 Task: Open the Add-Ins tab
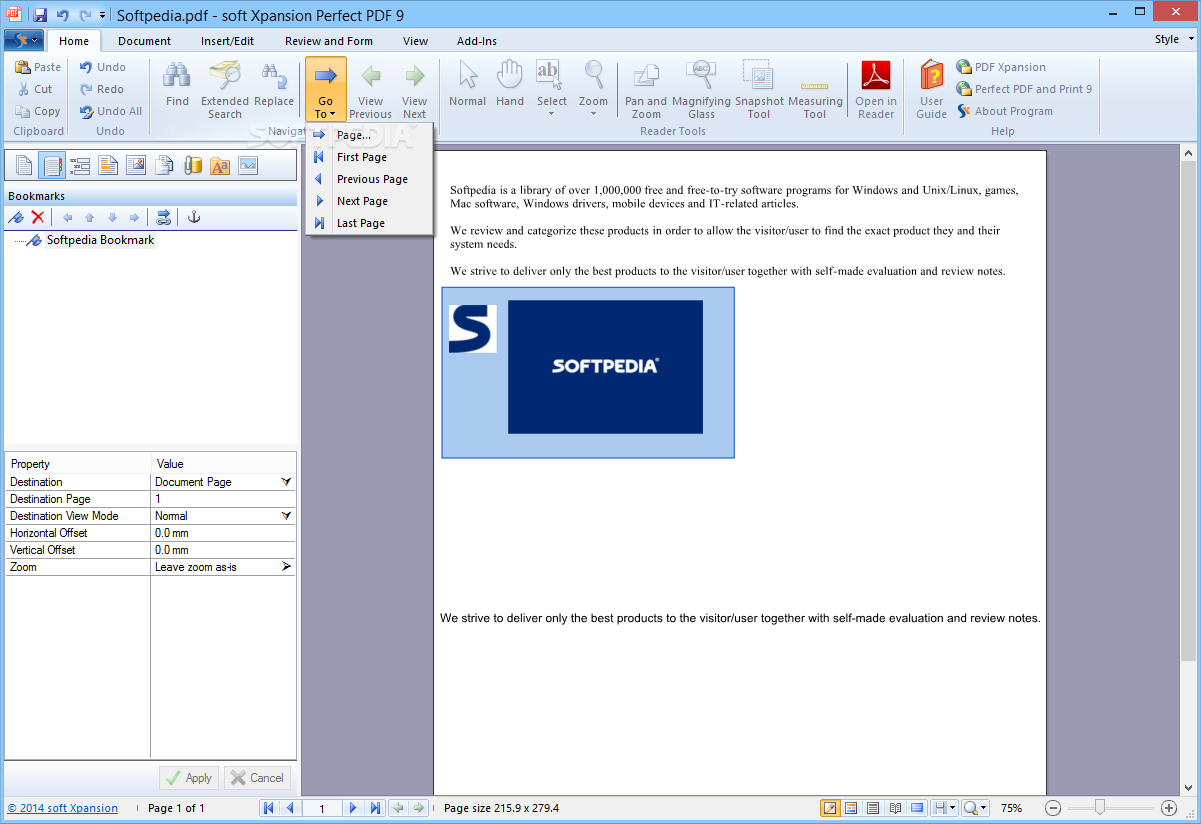click(477, 41)
